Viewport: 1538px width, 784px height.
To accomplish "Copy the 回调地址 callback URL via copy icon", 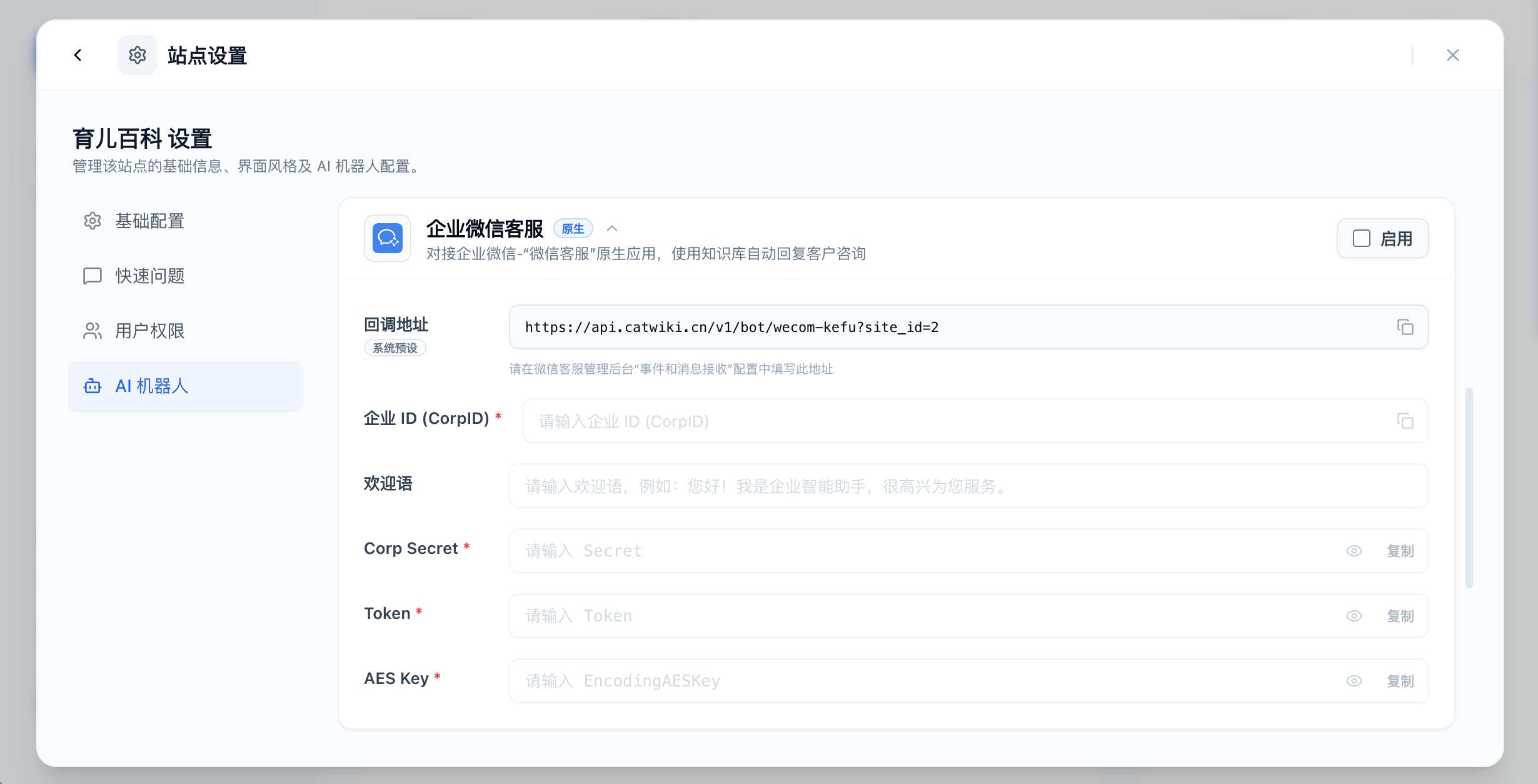I will [1407, 327].
